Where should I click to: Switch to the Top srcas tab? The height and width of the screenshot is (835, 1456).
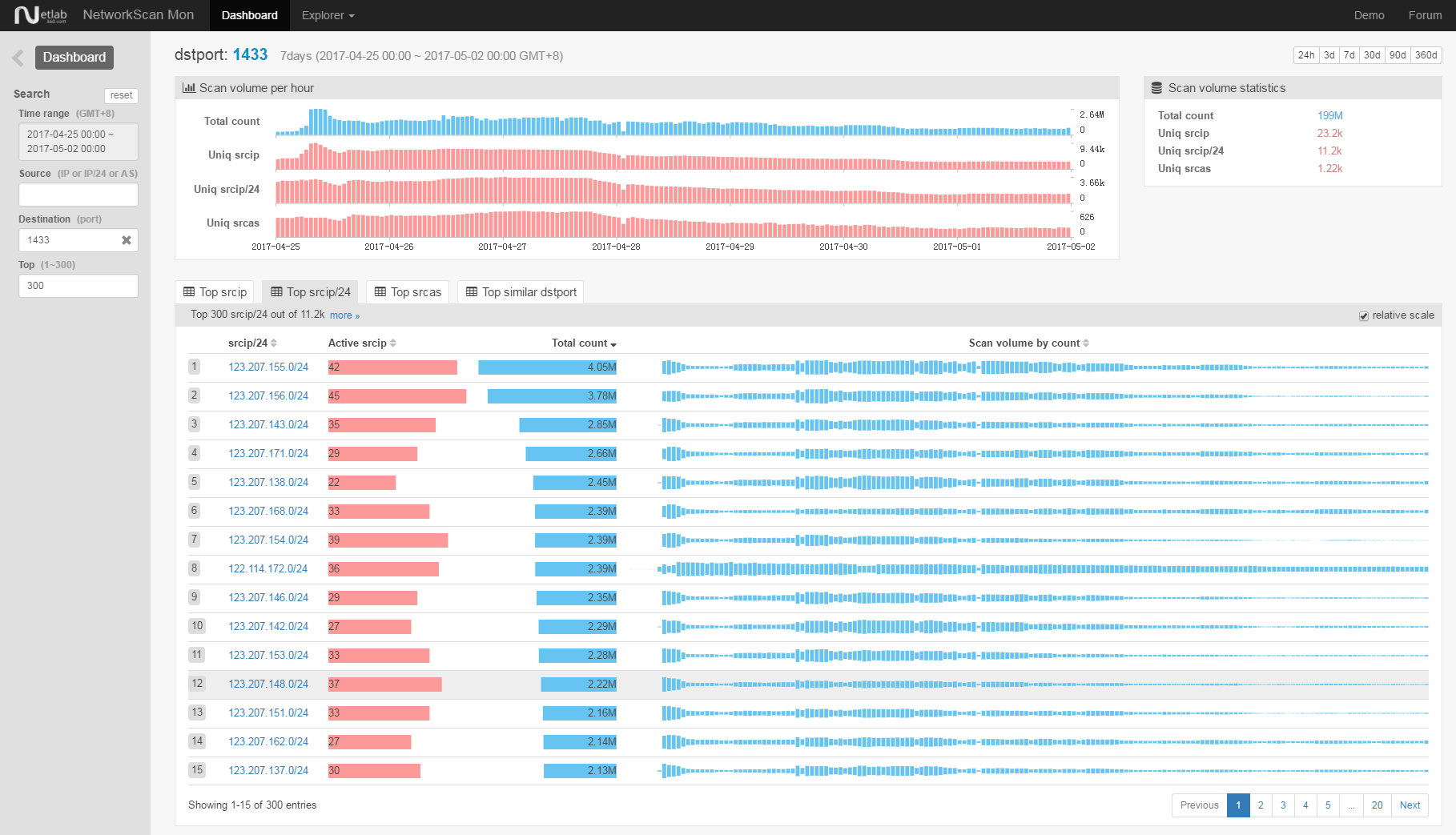coord(408,292)
